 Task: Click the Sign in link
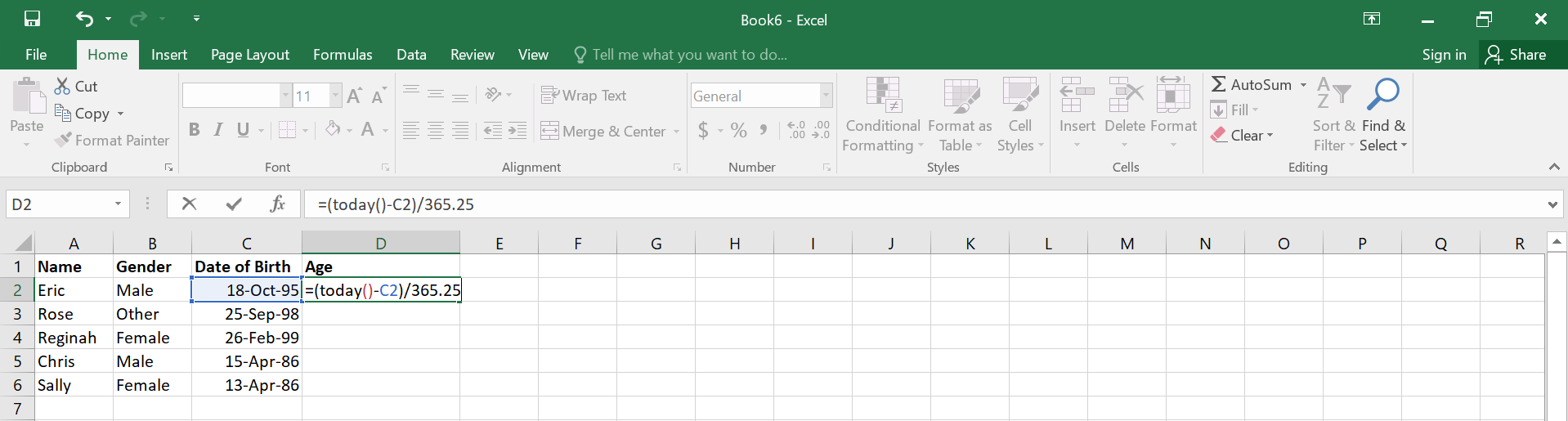[x=1444, y=55]
